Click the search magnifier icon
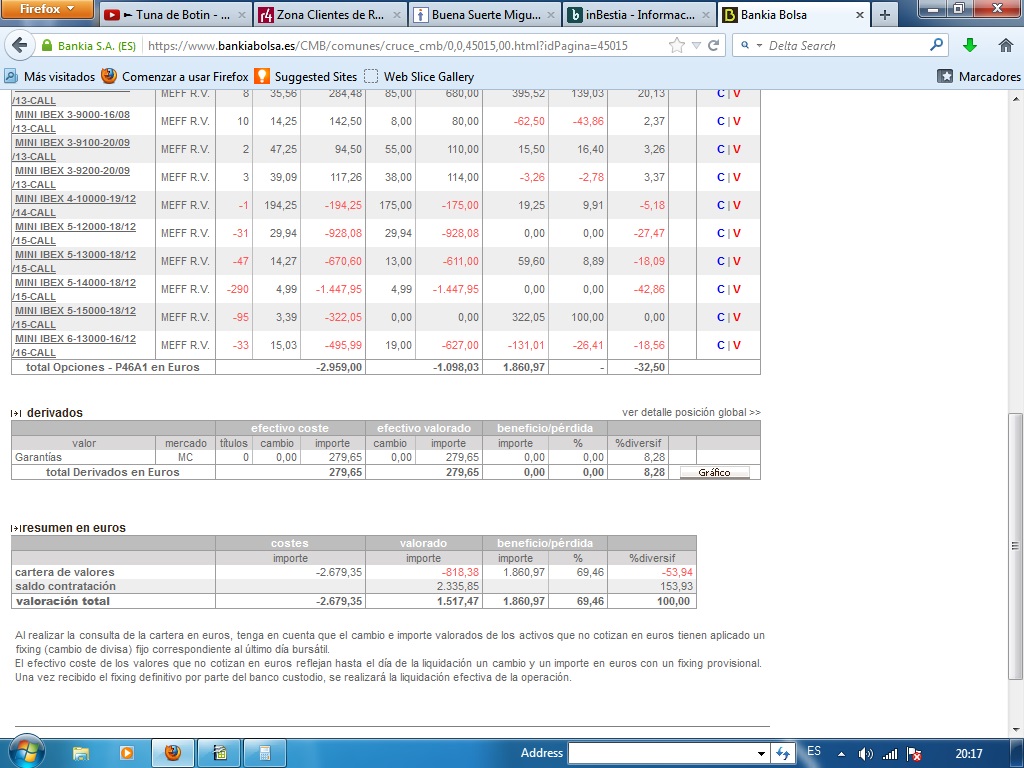 pos(936,46)
